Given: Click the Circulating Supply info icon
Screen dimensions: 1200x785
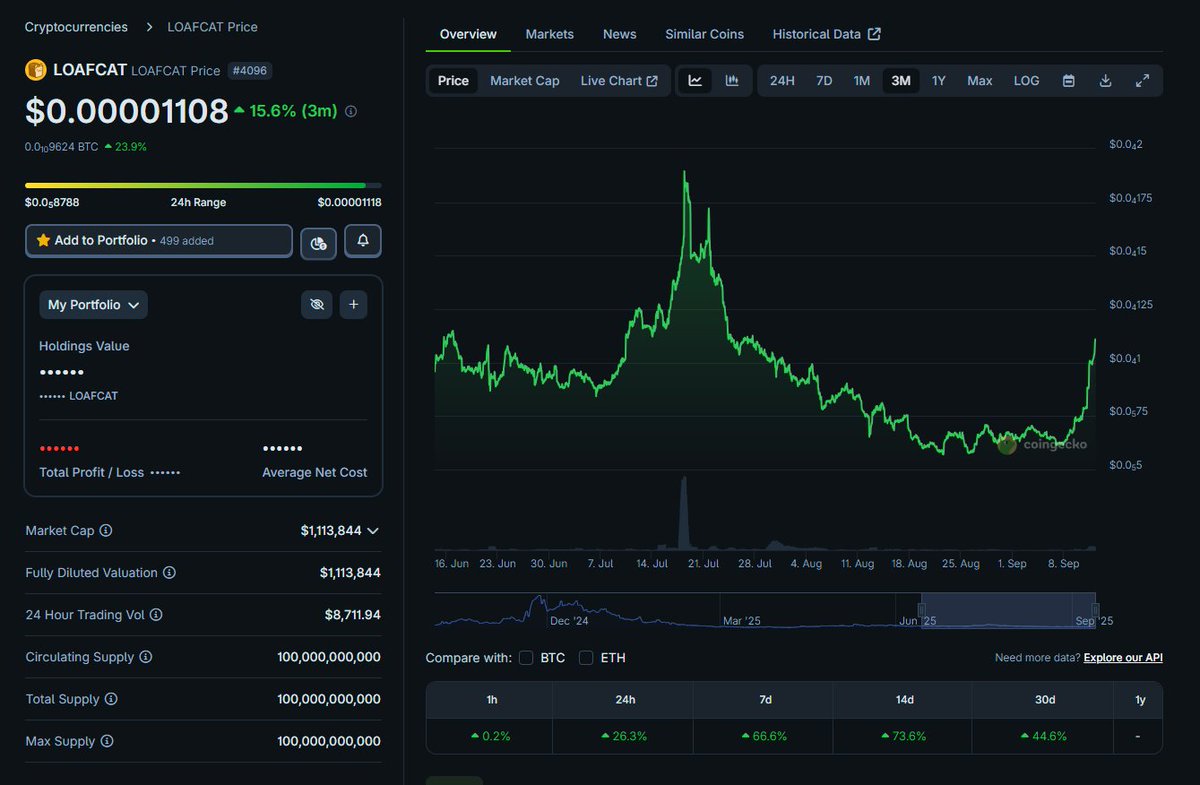Looking at the screenshot, I should pyautogui.click(x=146, y=657).
